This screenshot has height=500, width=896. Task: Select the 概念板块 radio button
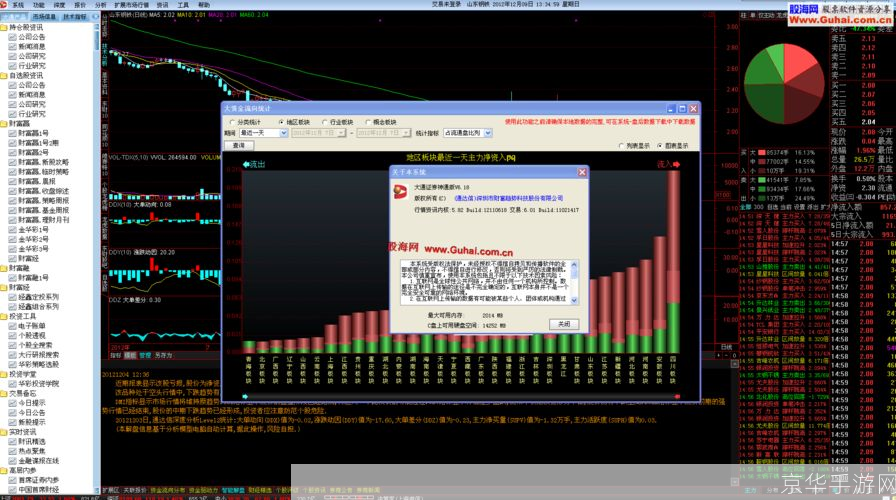point(368,122)
